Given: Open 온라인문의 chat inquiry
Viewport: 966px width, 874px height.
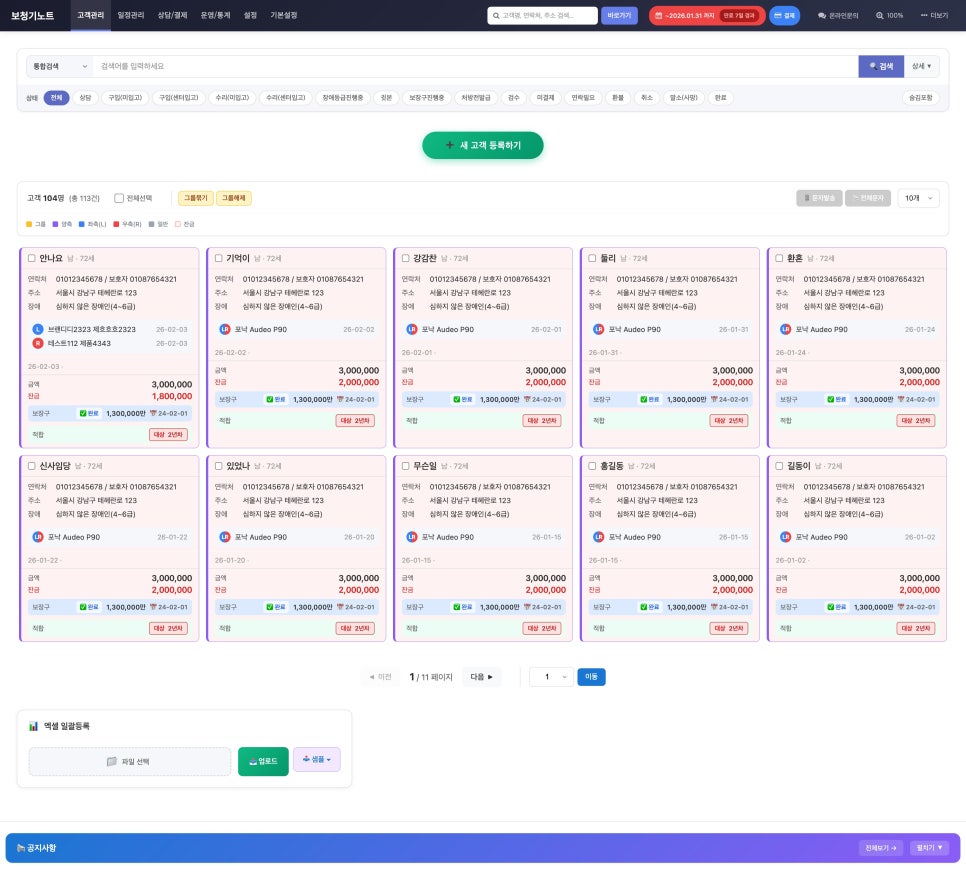Looking at the screenshot, I should [838, 16].
